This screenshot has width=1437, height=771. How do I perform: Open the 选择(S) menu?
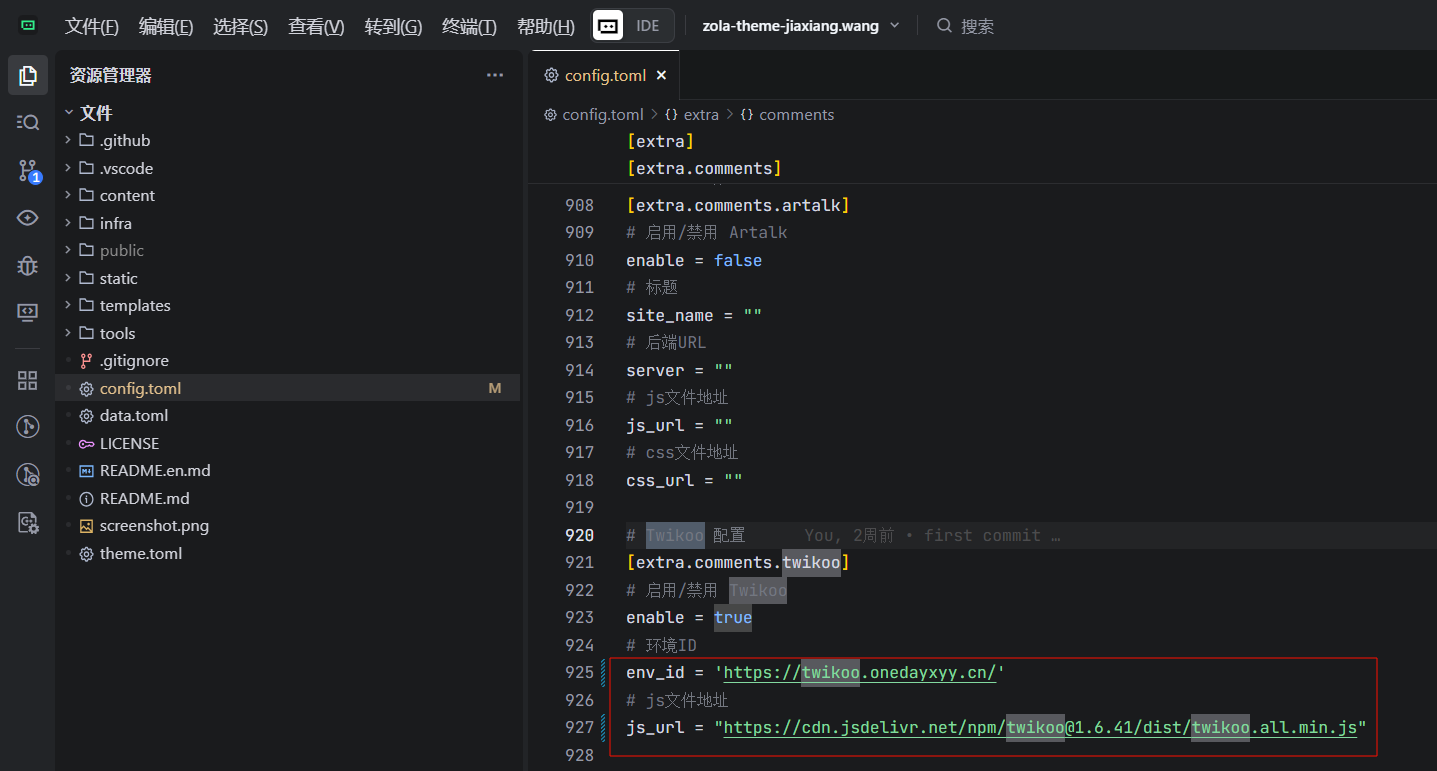[x=240, y=27]
